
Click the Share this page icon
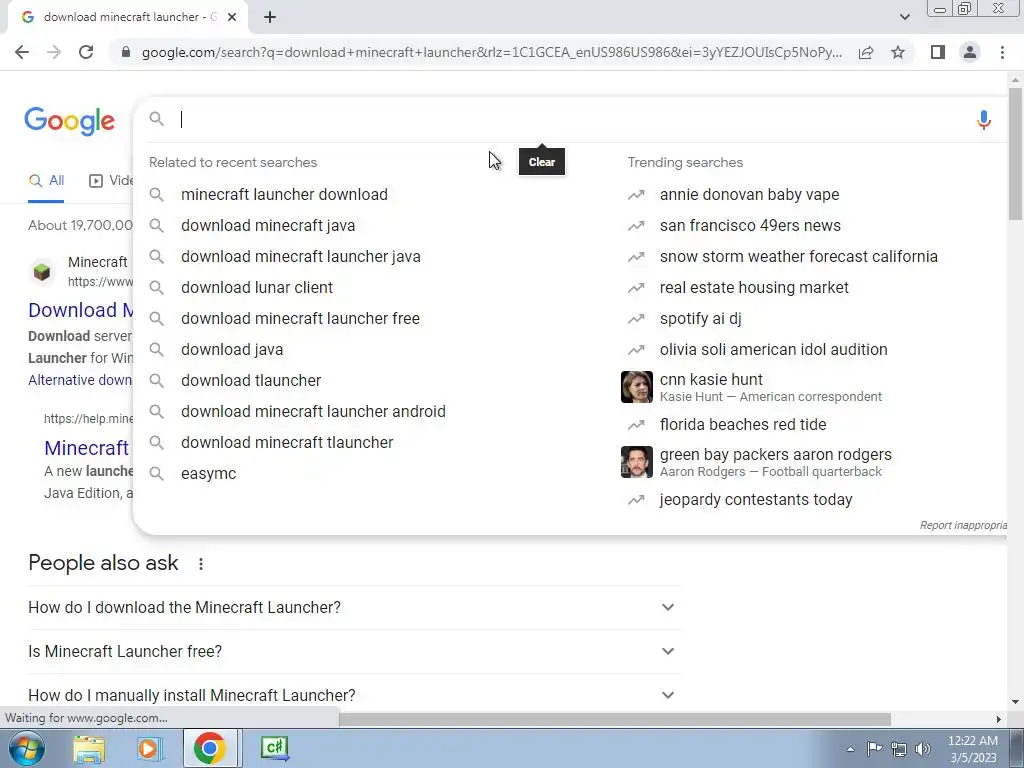(x=866, y=52)
